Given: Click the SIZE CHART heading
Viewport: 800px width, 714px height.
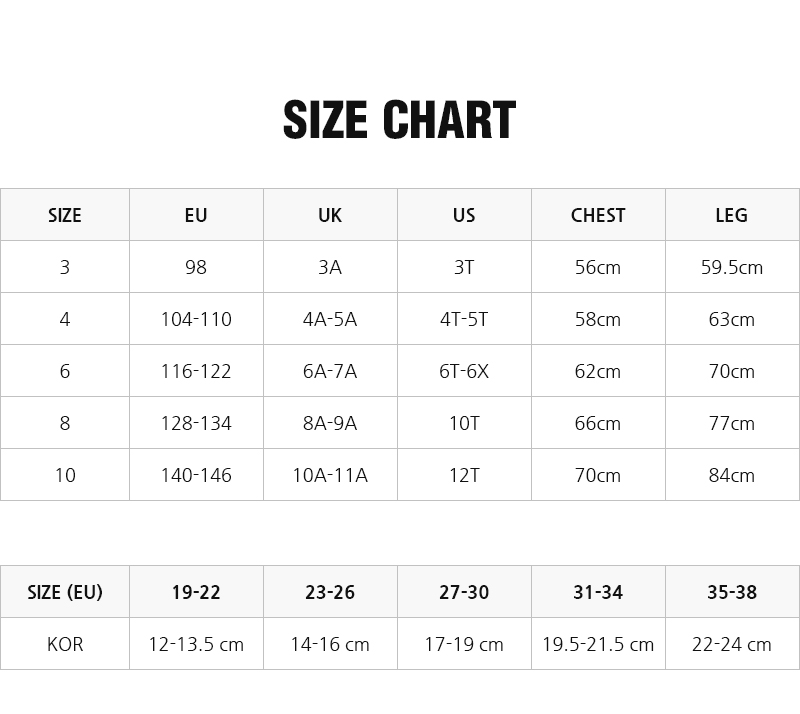Looking at the screenshot, I should pos(399,120).
